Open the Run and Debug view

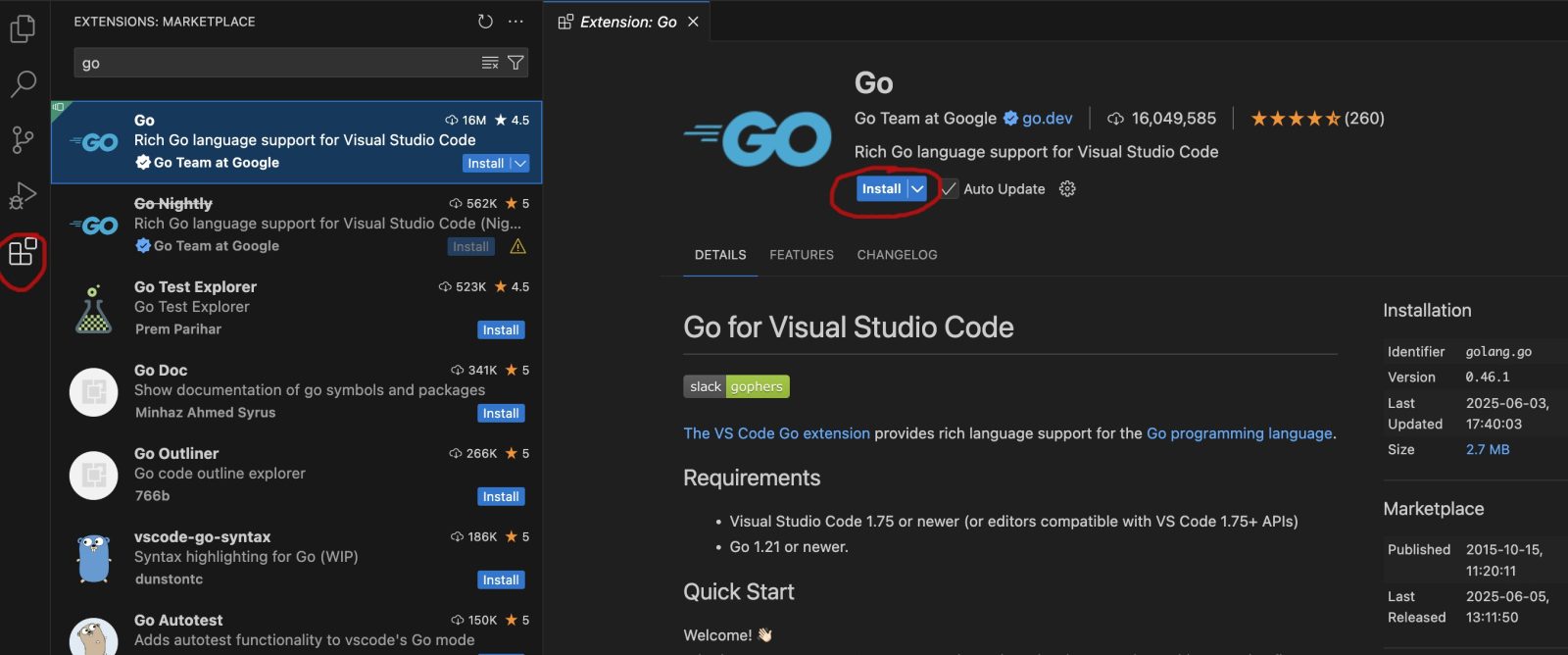(23, 196)
